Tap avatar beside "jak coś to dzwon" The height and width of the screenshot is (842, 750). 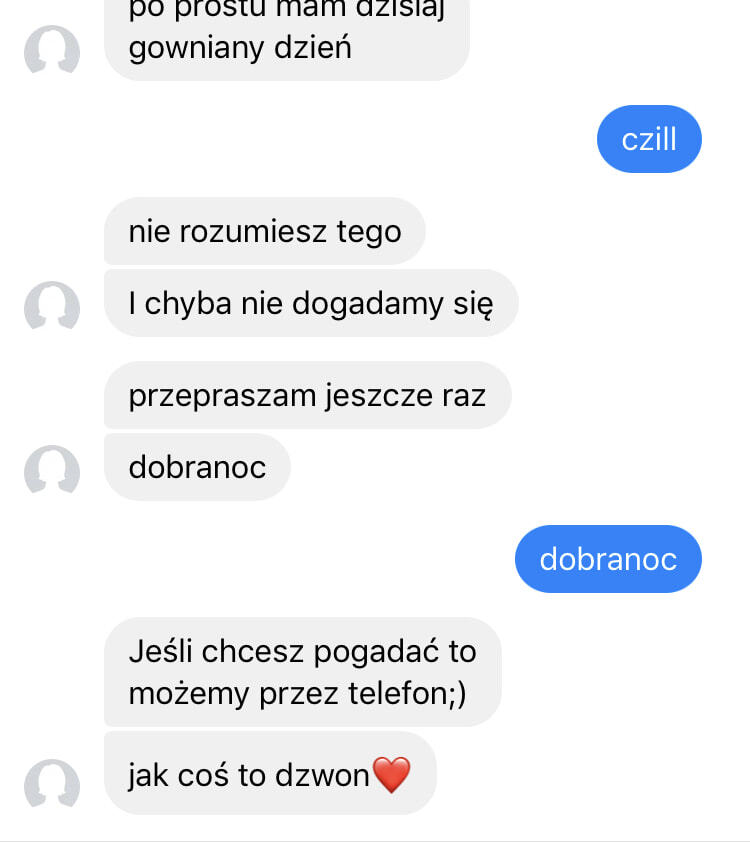(52, 785)
